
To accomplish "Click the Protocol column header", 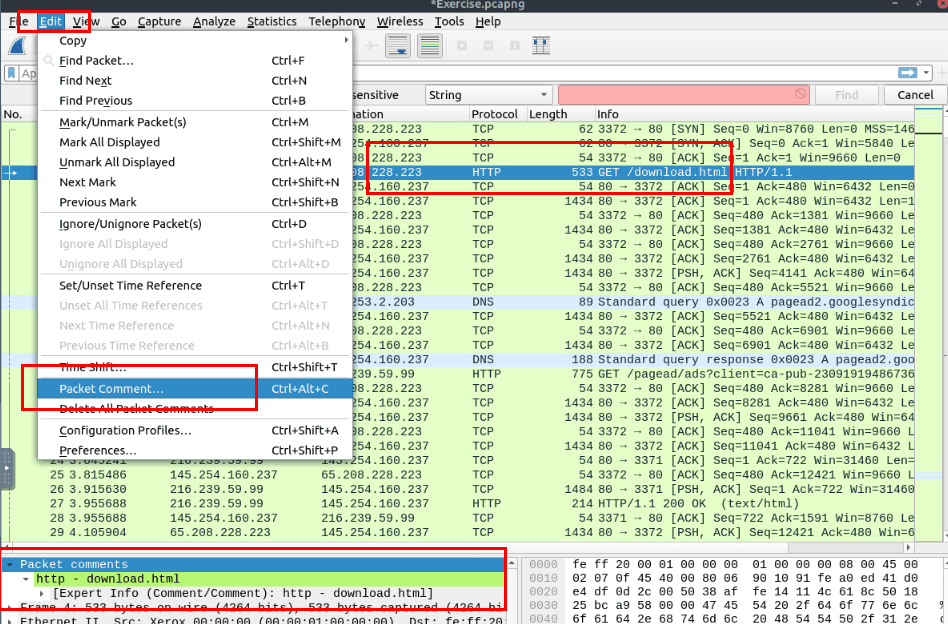I will (497, 114).
